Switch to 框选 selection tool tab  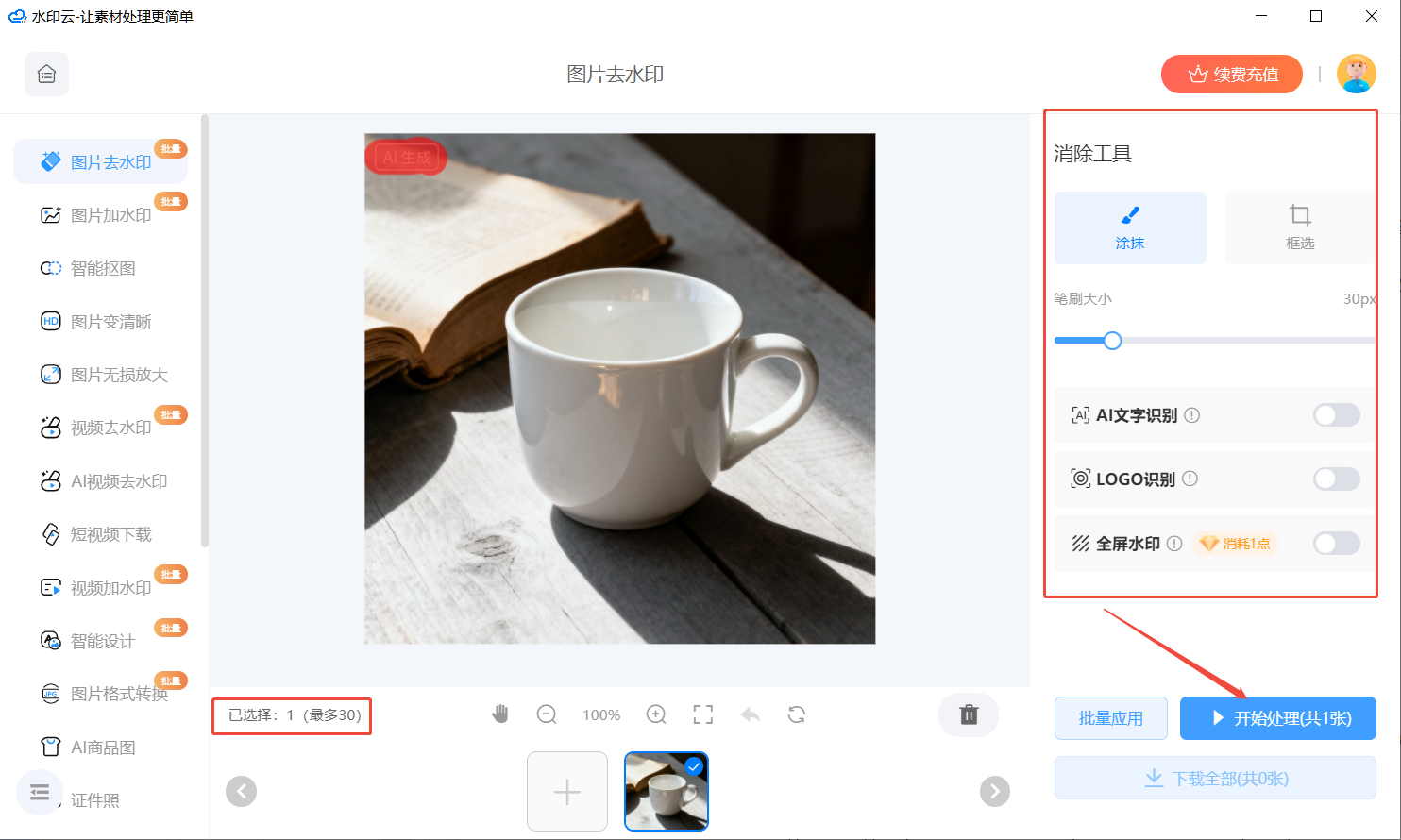(x=1299, y=227)
